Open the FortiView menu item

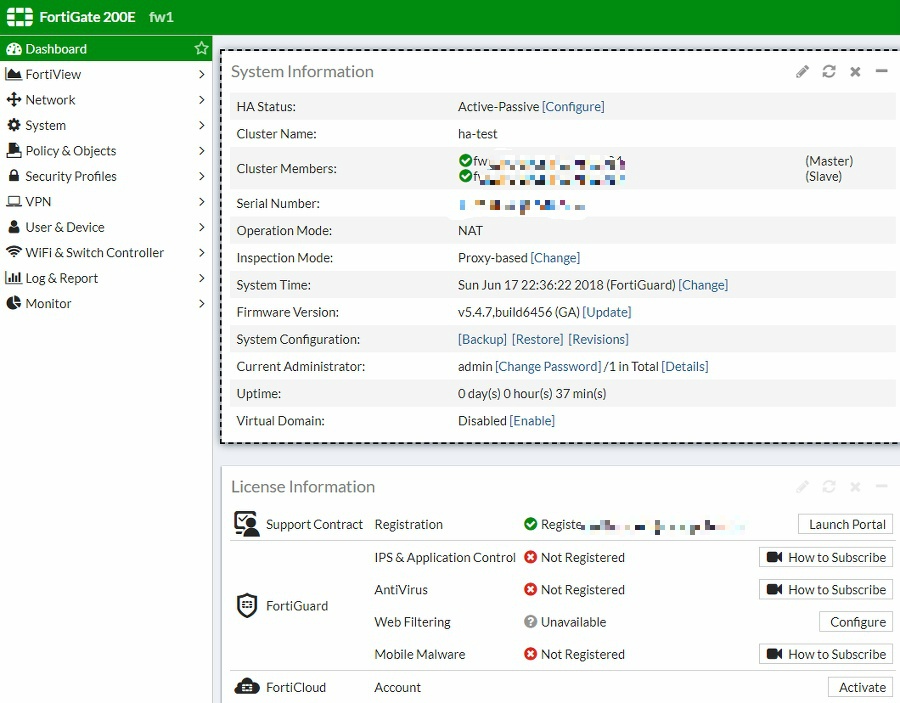[106, 74]
